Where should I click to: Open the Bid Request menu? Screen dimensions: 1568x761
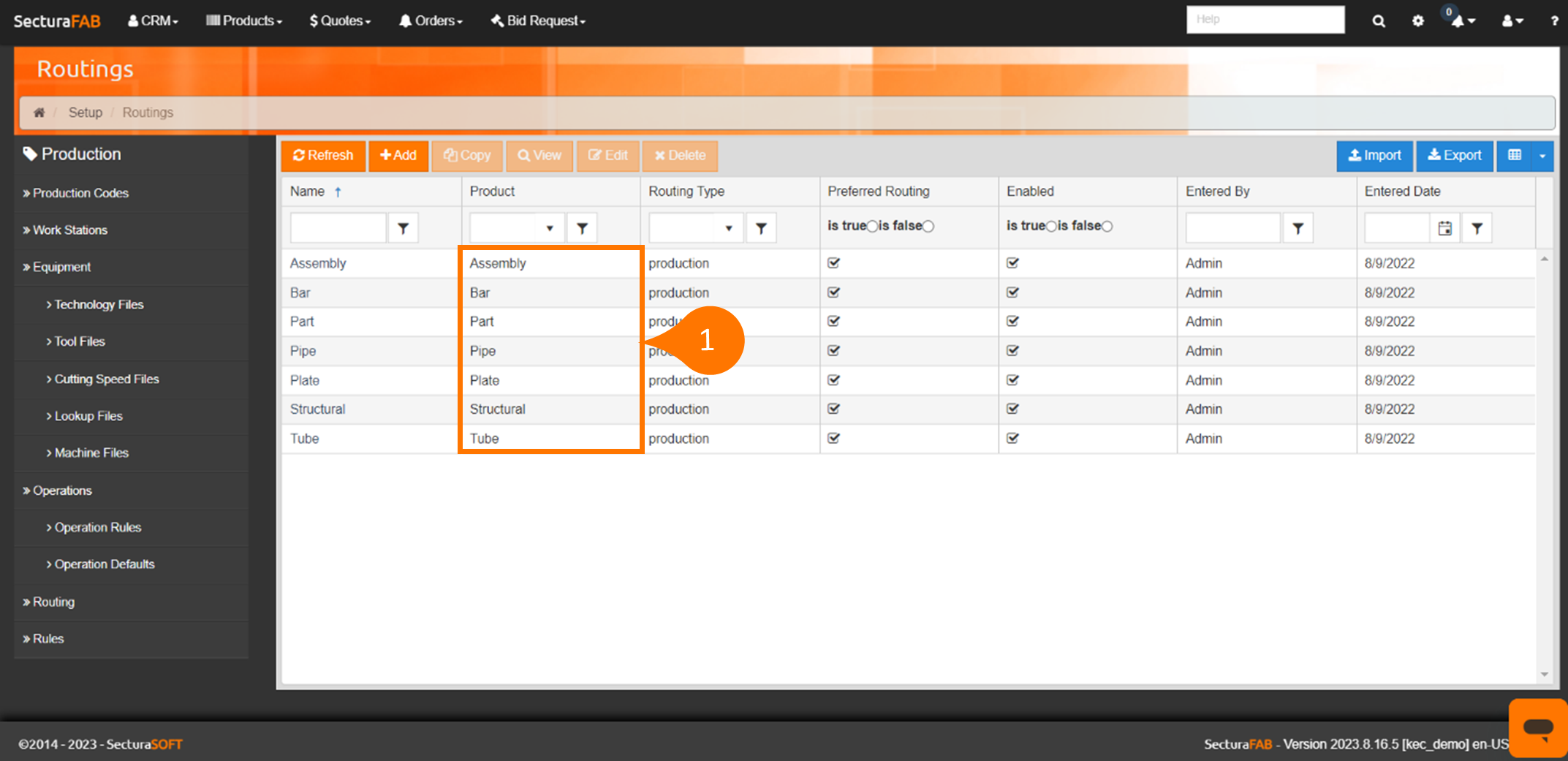click(539, 21)
